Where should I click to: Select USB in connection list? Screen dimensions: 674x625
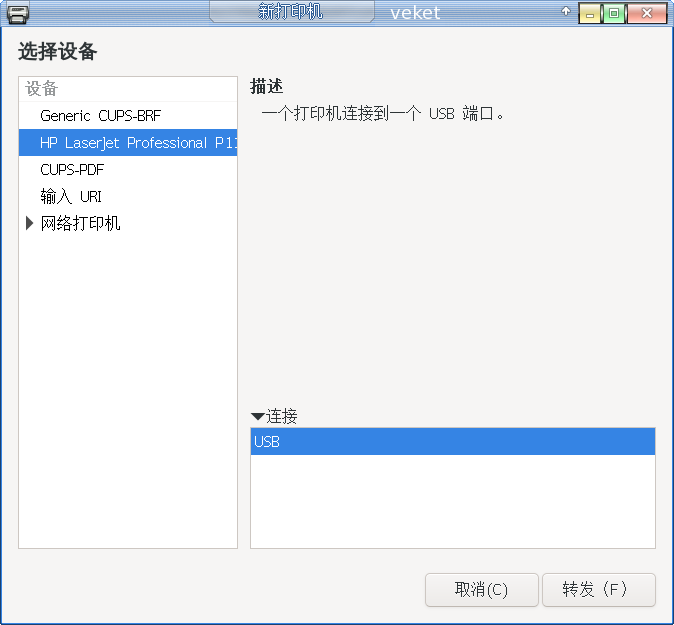tap(453, 441)
